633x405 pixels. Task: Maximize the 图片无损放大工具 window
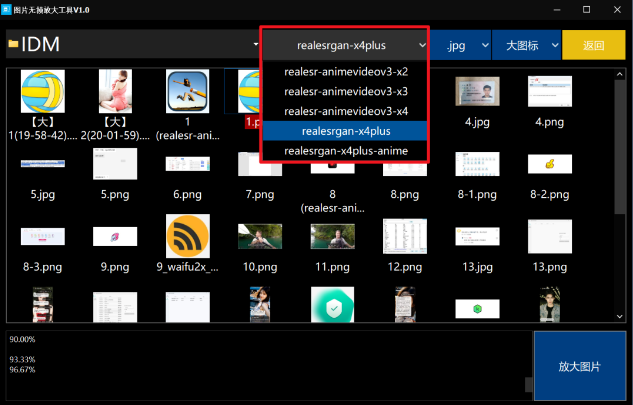click(x=587, y=10)
